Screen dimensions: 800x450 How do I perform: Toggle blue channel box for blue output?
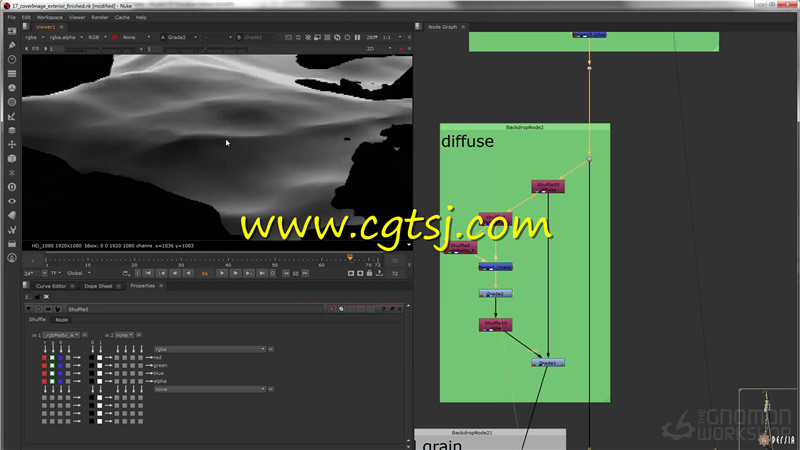pyautogui.click(x=60, y=373)
